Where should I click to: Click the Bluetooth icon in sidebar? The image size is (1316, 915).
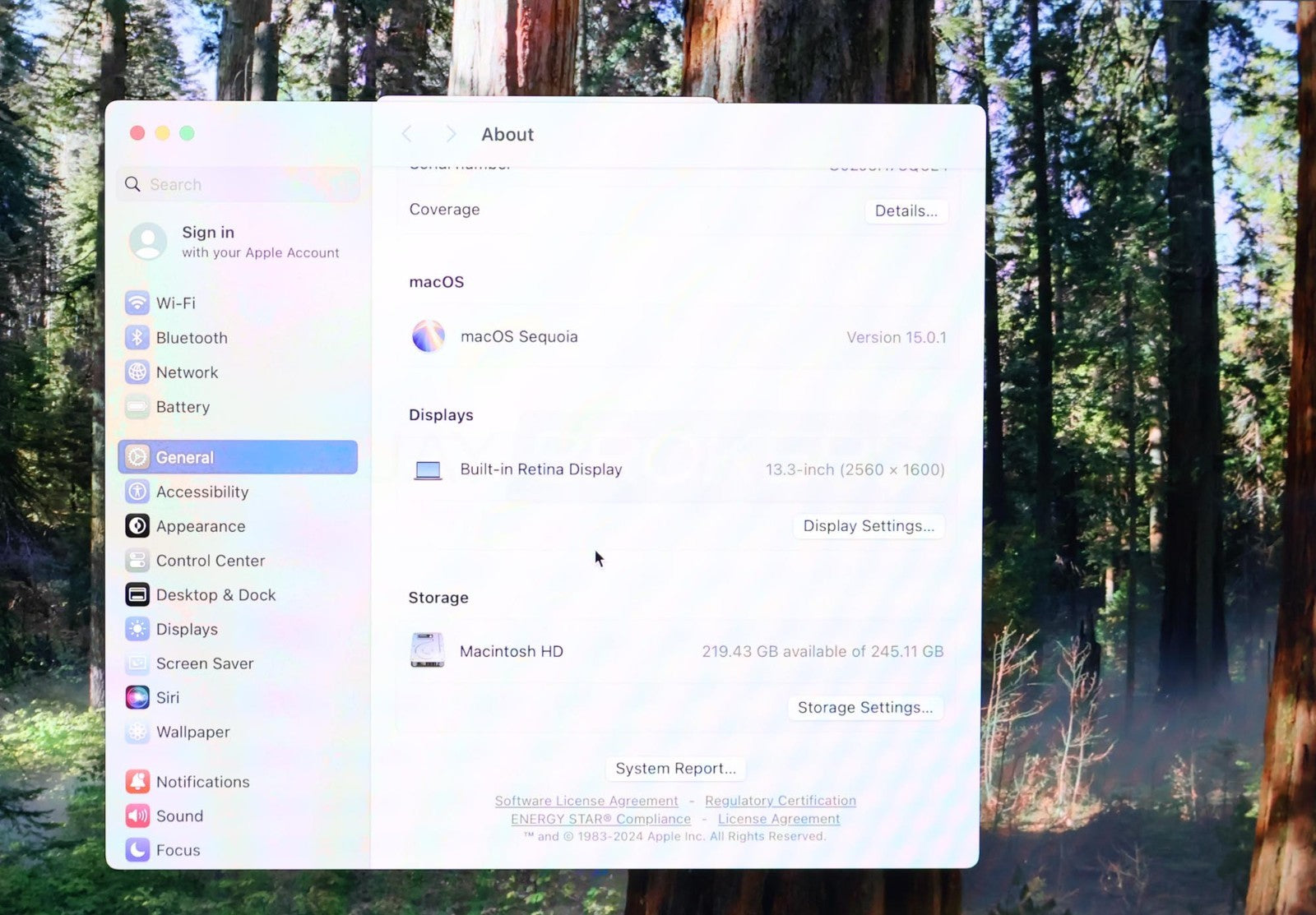137,337
